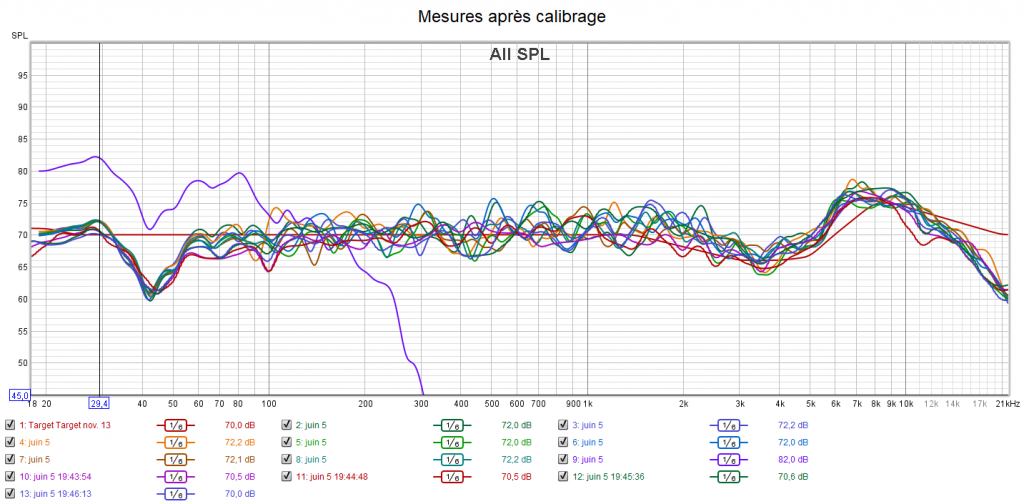
Task: Select the trace label 11: juin 5 19:44:48
Action: click(x=331, y=477)
